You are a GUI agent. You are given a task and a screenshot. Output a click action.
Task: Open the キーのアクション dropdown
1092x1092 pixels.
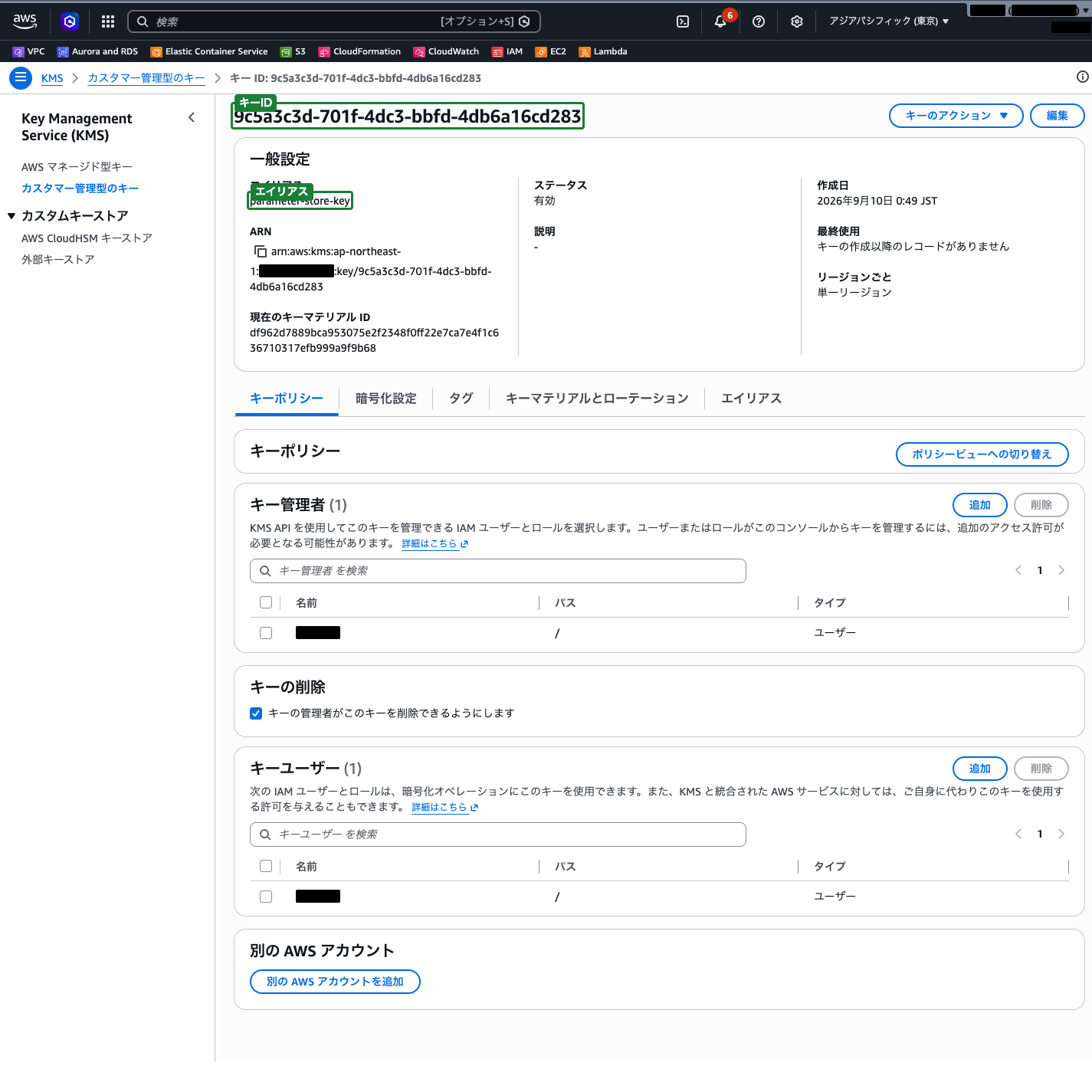click(x=956, y=116)
